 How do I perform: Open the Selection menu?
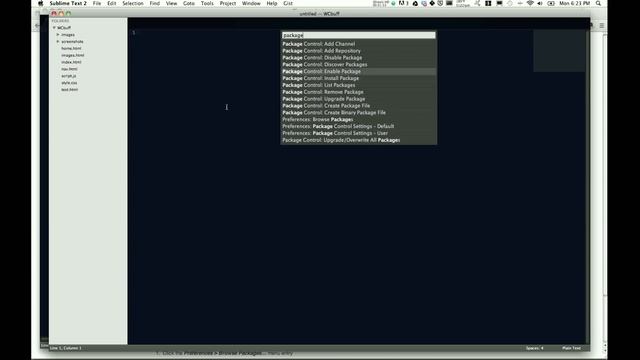pos(133,3)
